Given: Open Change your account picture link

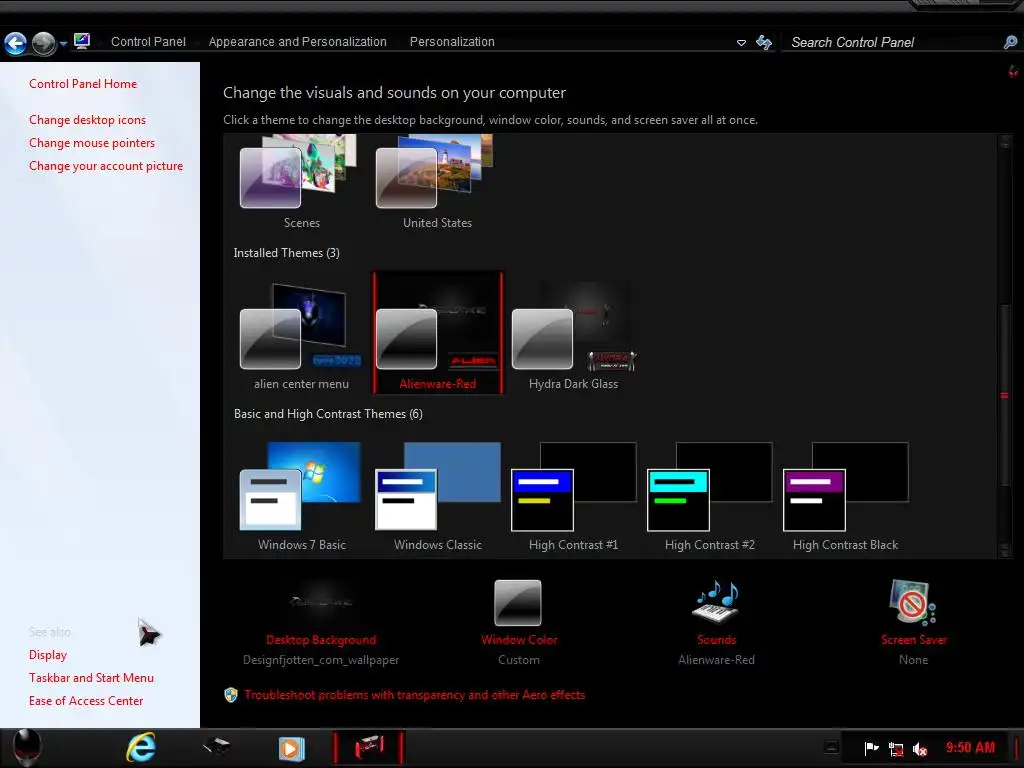Looking at the screenshot, I should pos(106,166).
